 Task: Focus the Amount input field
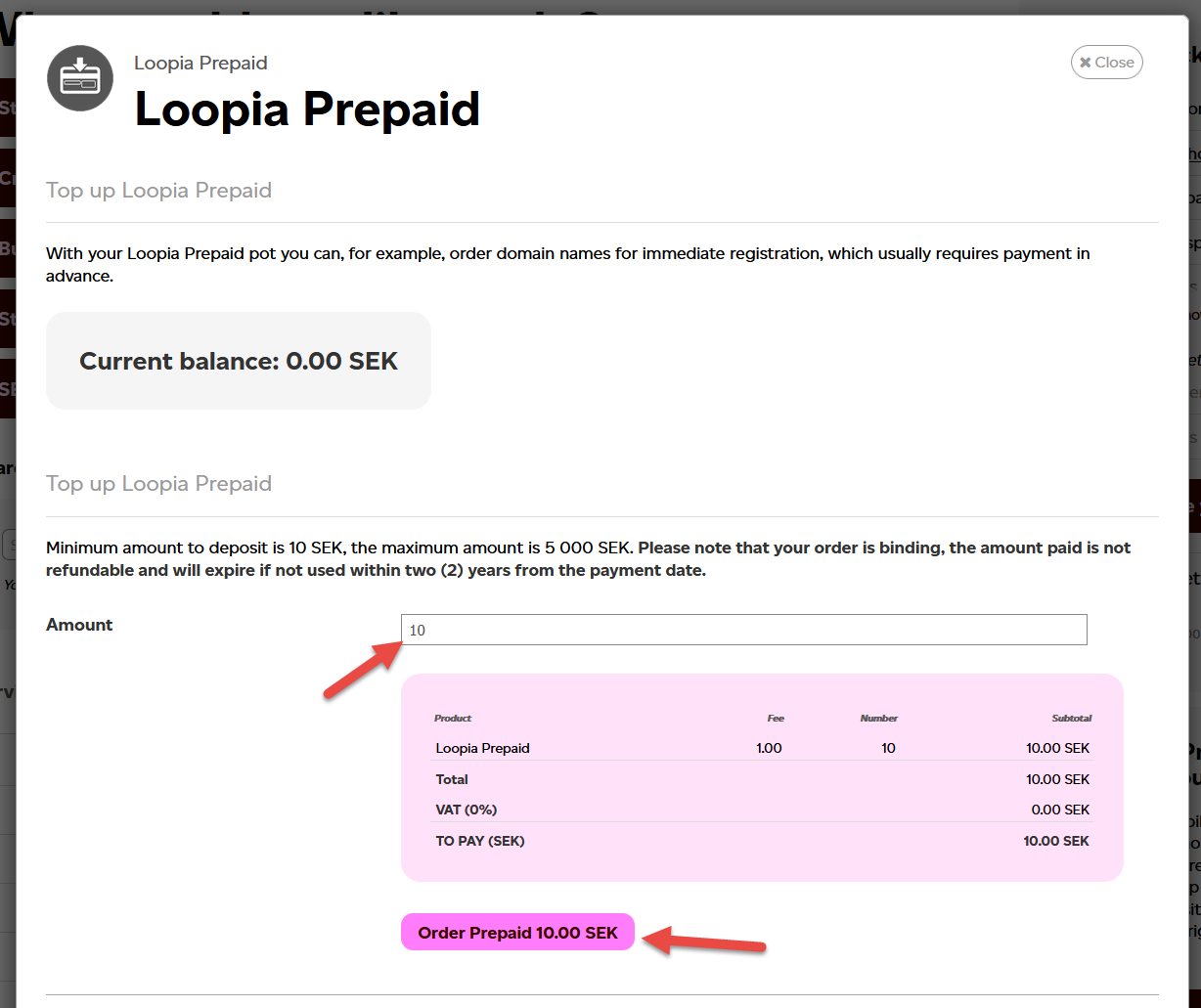pyautogui.click(x=743, y=630)
